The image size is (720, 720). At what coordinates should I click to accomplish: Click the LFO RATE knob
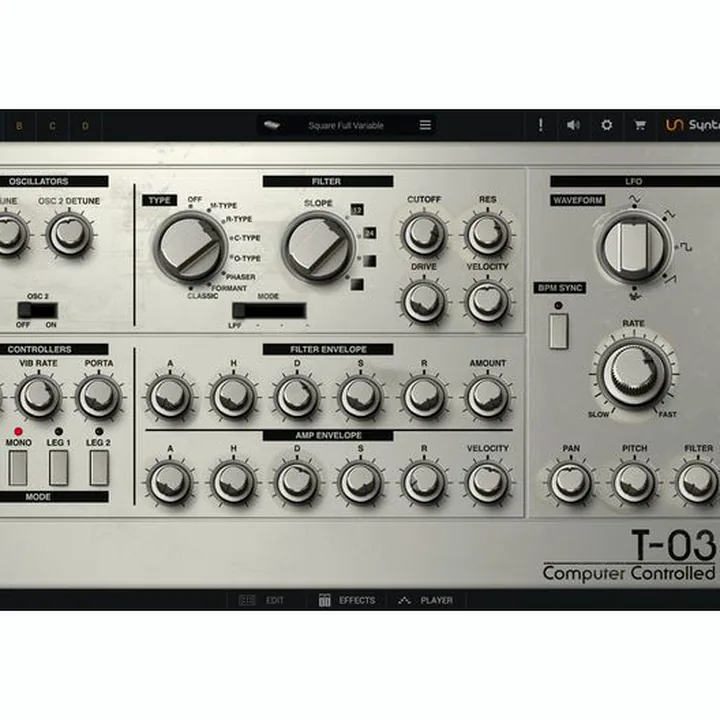click(x=634, y=374)
